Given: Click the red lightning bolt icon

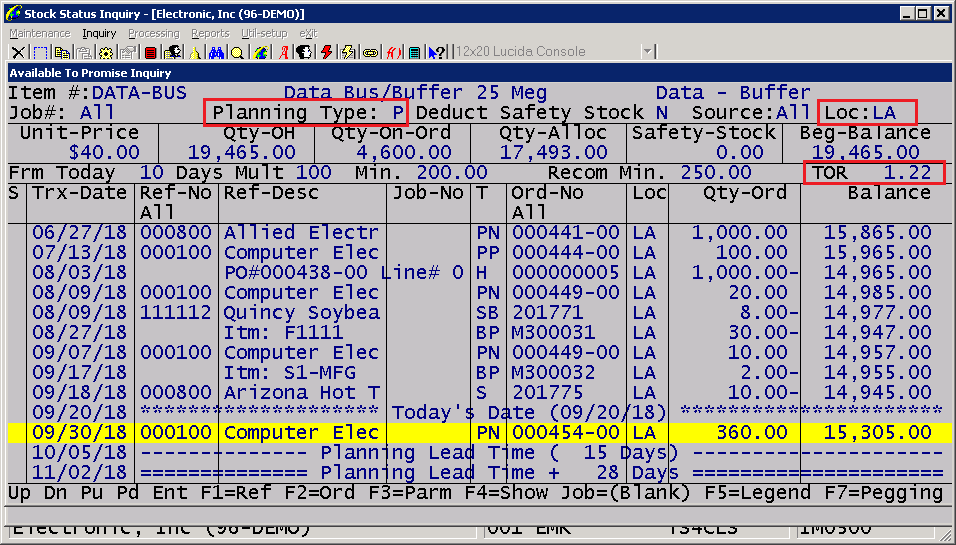Looking at the screenshot, I should pyautogui.click(x=326, y=52).
